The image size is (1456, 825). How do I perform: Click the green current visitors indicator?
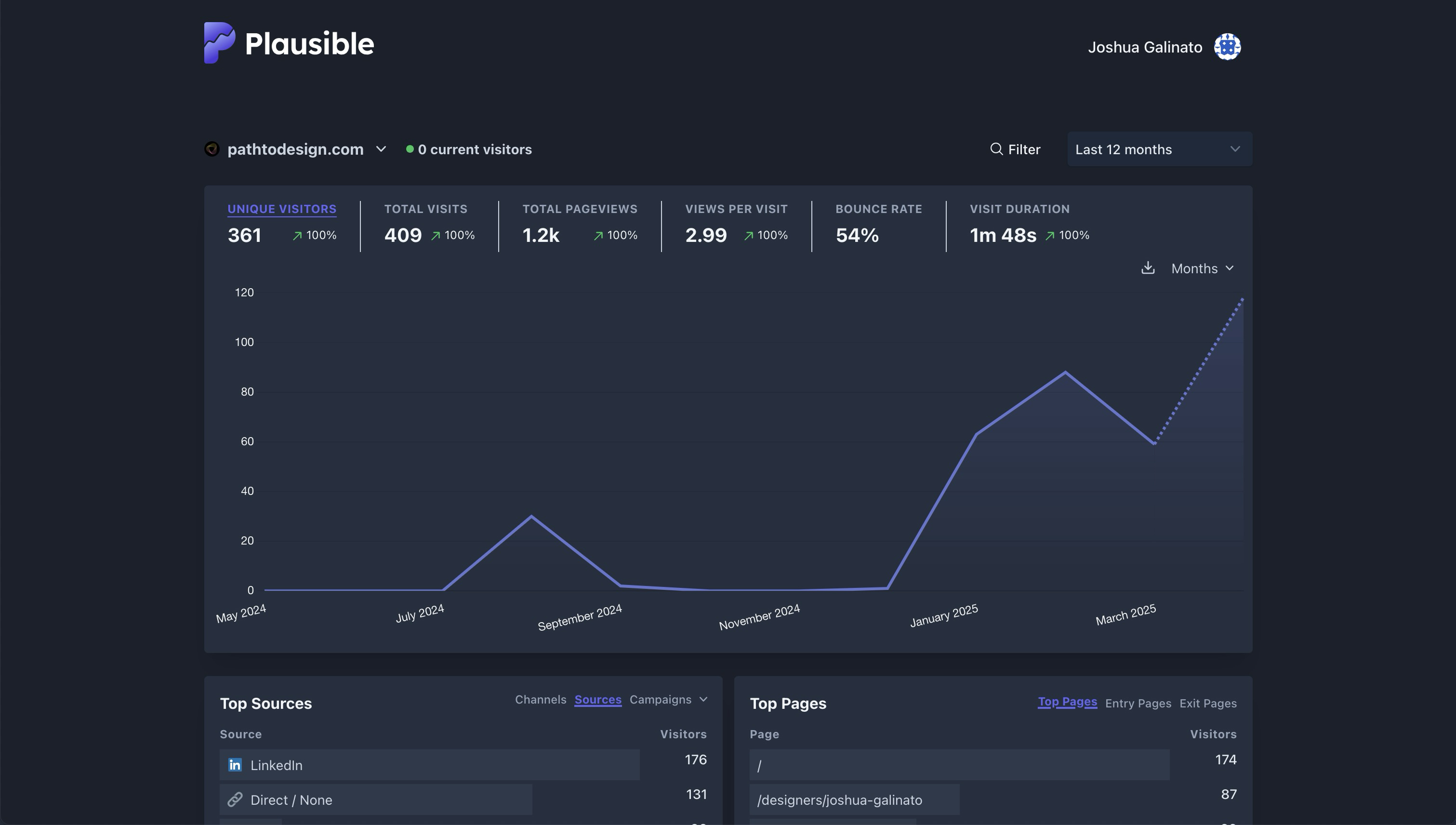point(410,149)
